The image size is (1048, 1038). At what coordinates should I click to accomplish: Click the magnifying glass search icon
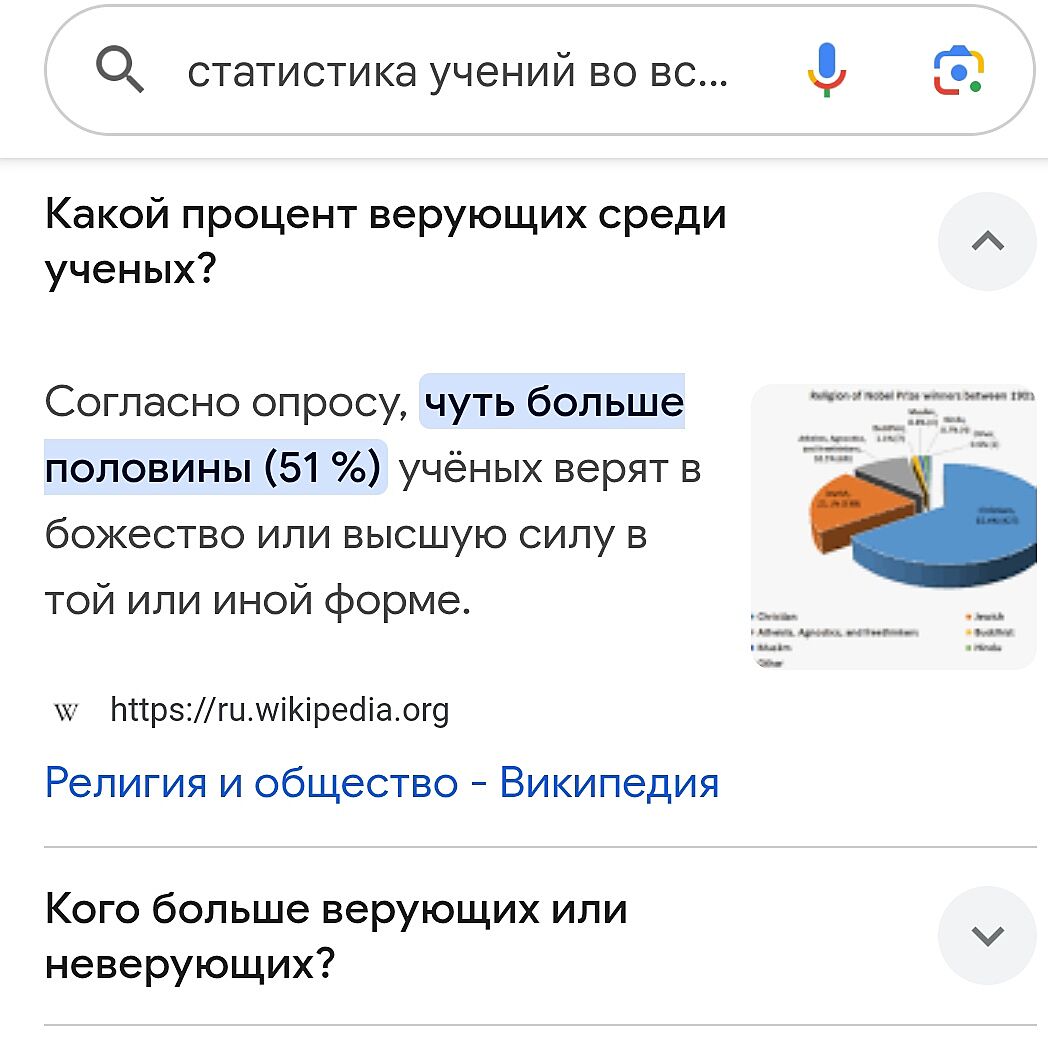click(121, 72)
